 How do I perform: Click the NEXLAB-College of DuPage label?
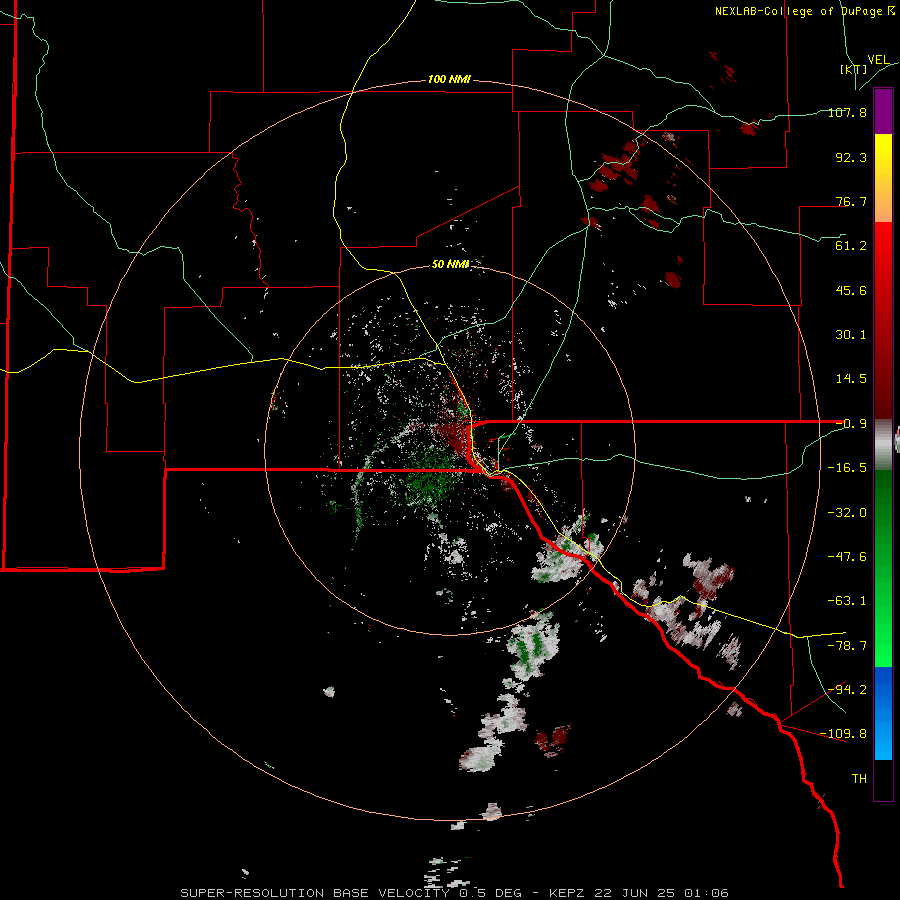point(804,11)
